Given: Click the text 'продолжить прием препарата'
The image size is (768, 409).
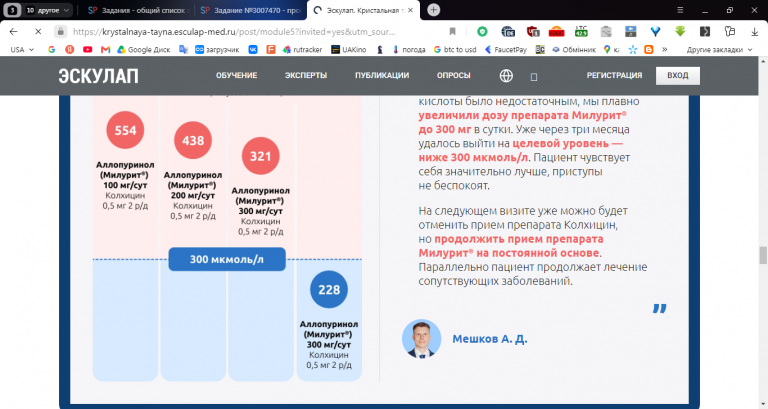Looking at the screenshot, I should click(x=519, y=239).
